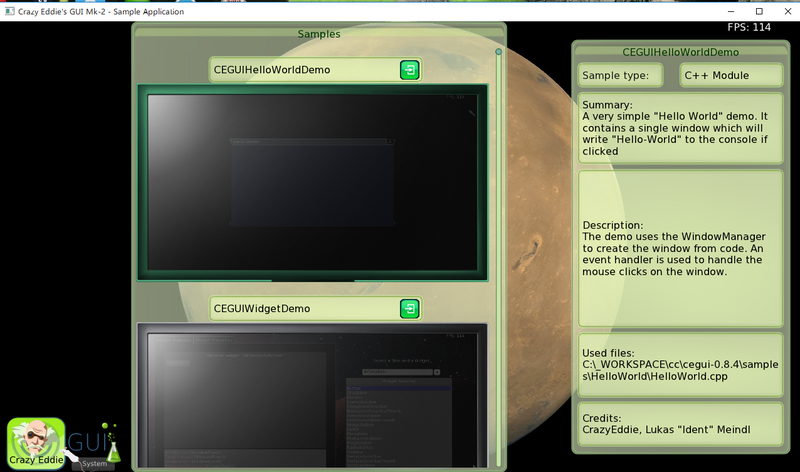Viewport: 800px width, 472px height.
Task: Launch CEGUIHelloWorldDemo with green enter icon
Action: [410, 70]
